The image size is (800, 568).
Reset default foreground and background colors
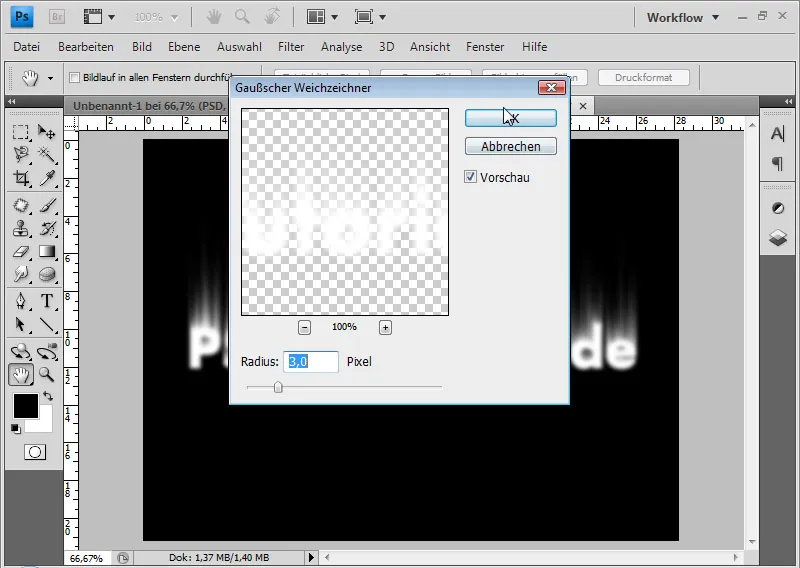pos(16,429)
